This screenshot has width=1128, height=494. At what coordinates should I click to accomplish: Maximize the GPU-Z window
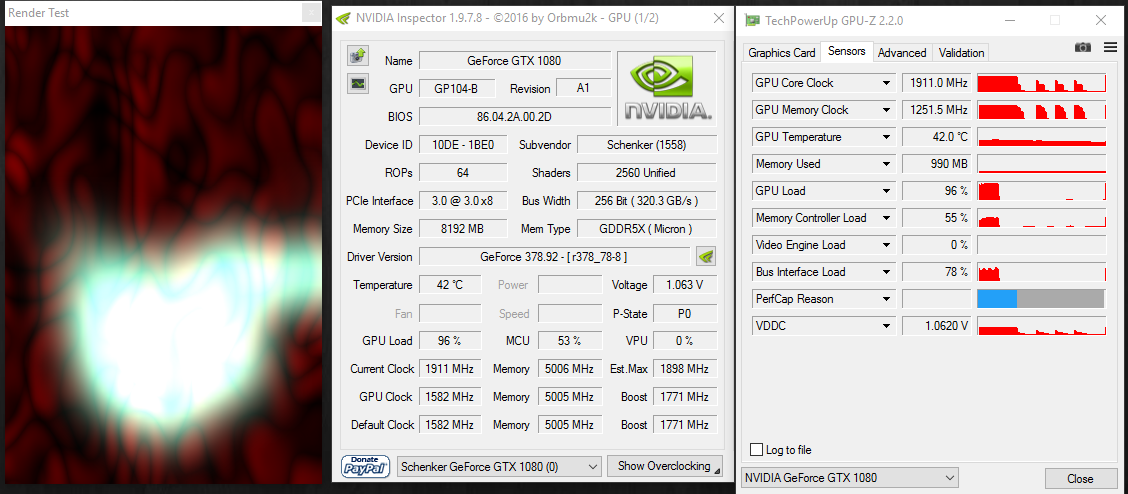pos(1055,20)
